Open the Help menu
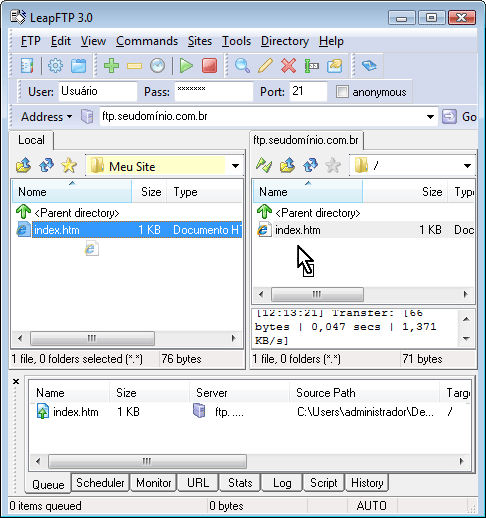Image resolution: width=486 pixels, height=518 pixels. [x=331, y=41]
